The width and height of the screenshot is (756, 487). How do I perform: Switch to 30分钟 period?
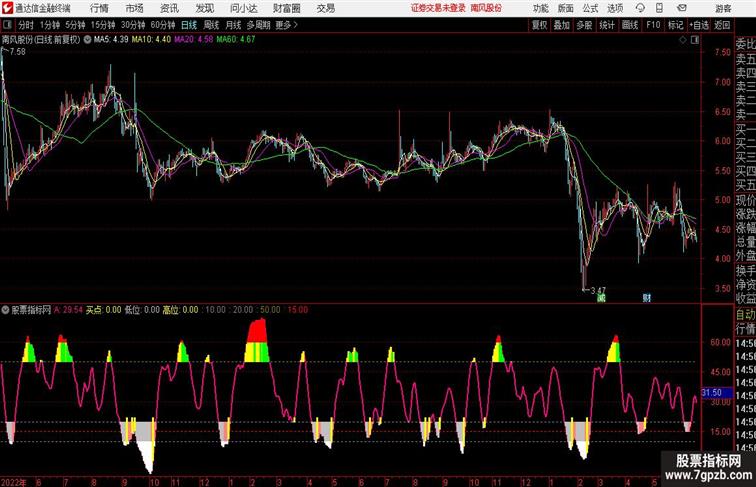[x=133, y=25]
